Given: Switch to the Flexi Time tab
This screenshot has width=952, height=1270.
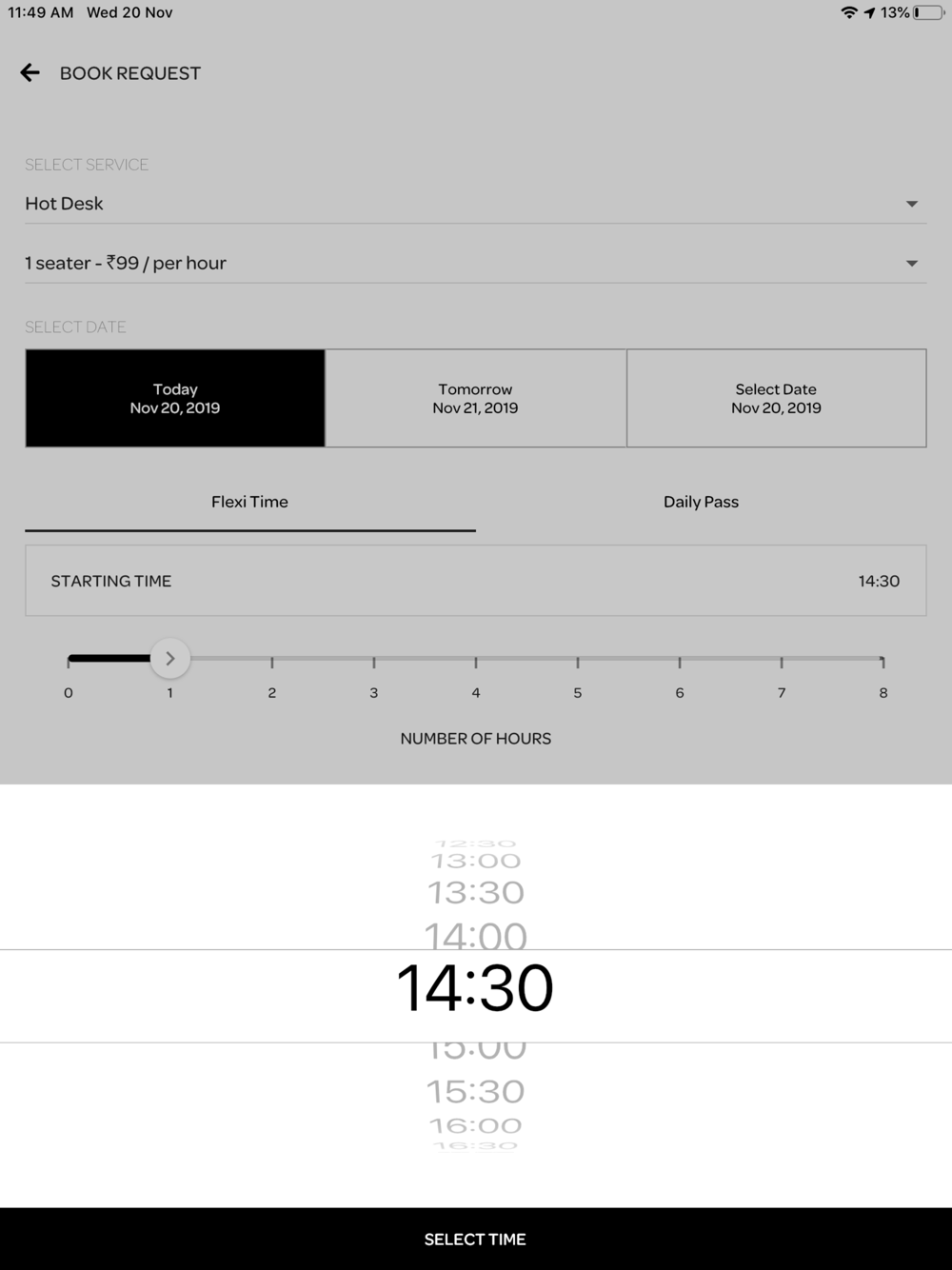Looking at the screenshot, I should pyautogui.click(x=249, y=502).
